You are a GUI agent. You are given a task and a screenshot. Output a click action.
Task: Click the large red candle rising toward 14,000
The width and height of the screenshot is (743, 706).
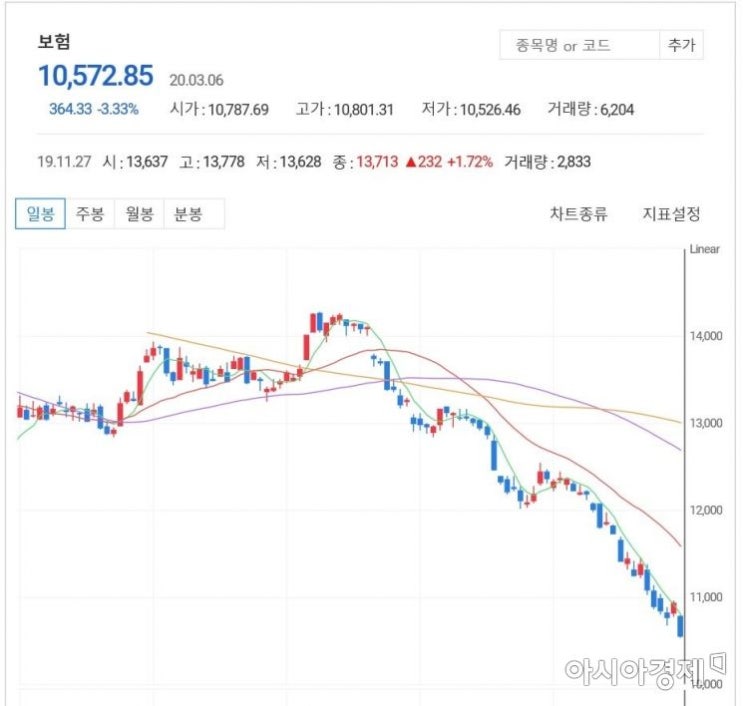[x=307, y=347]
